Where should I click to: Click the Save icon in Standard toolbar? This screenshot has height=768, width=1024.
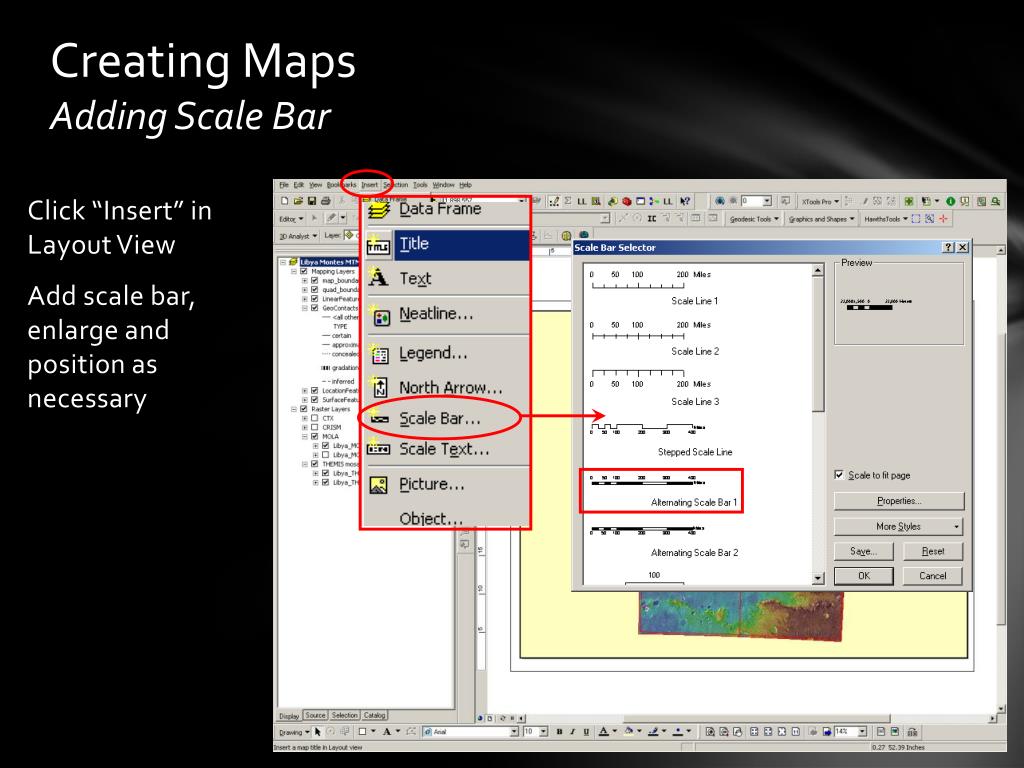point(310,201)
